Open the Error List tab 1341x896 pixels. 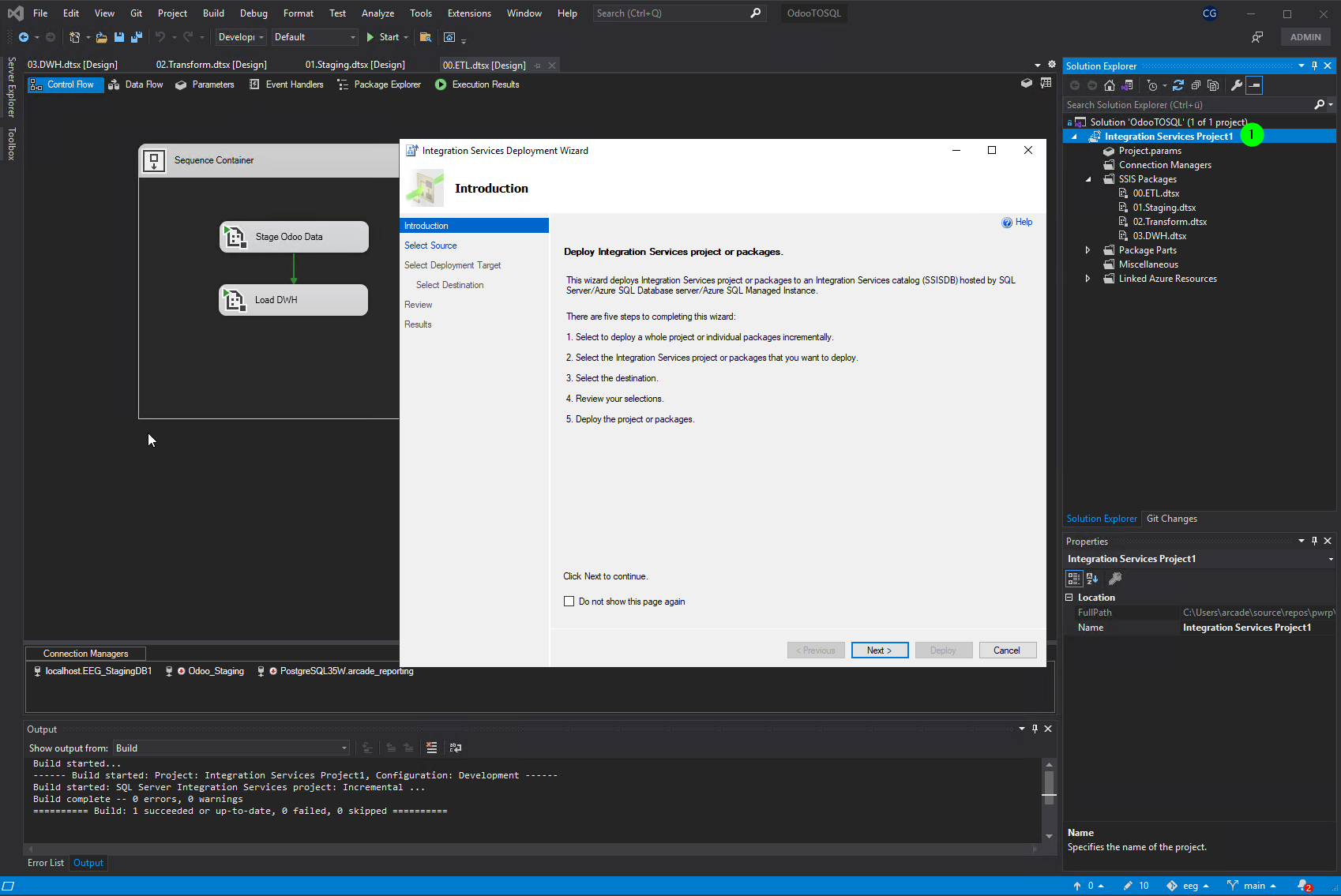click(x=46, y=863)
